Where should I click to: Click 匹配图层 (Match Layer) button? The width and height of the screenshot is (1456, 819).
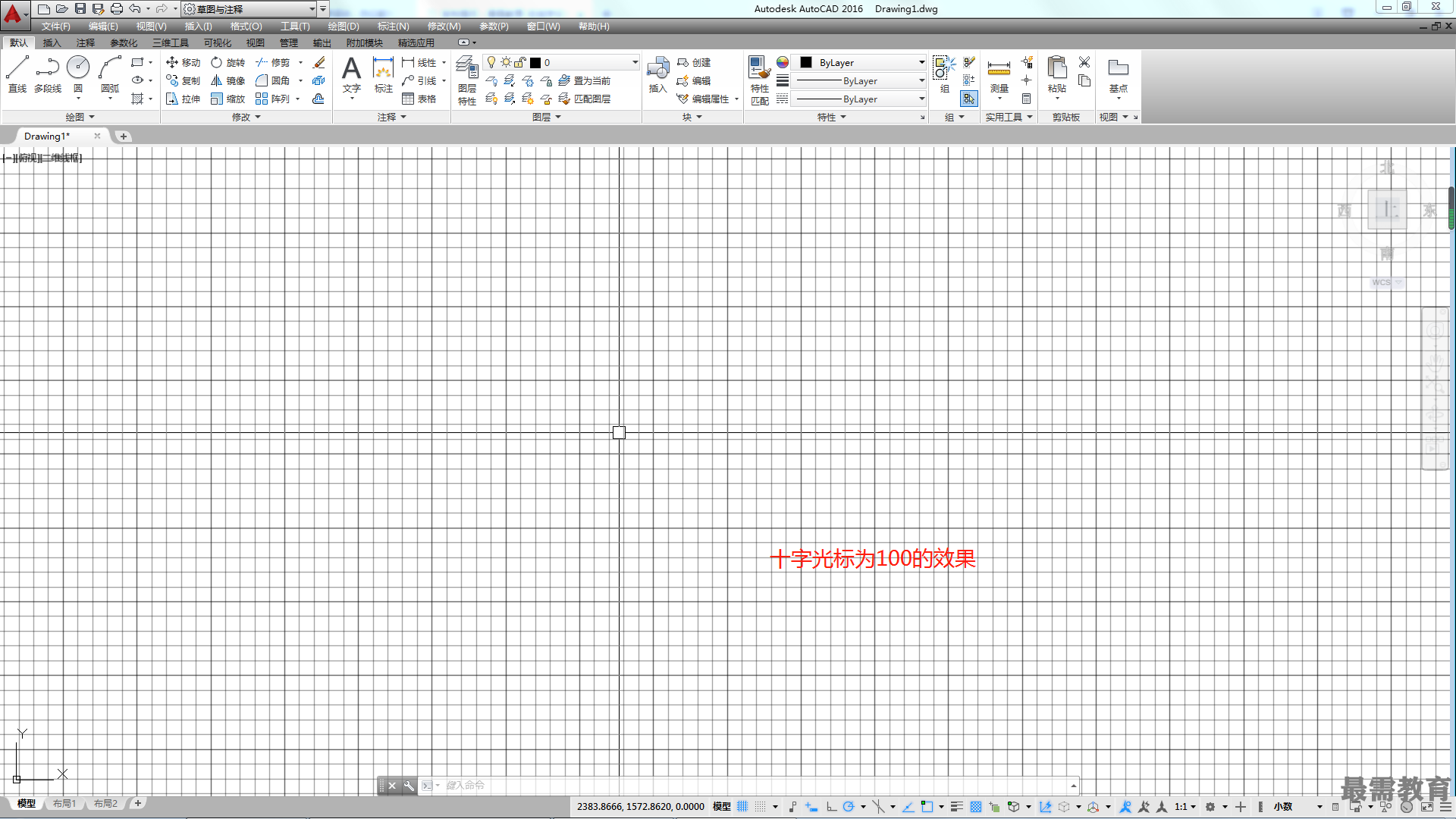coord(585,99)
